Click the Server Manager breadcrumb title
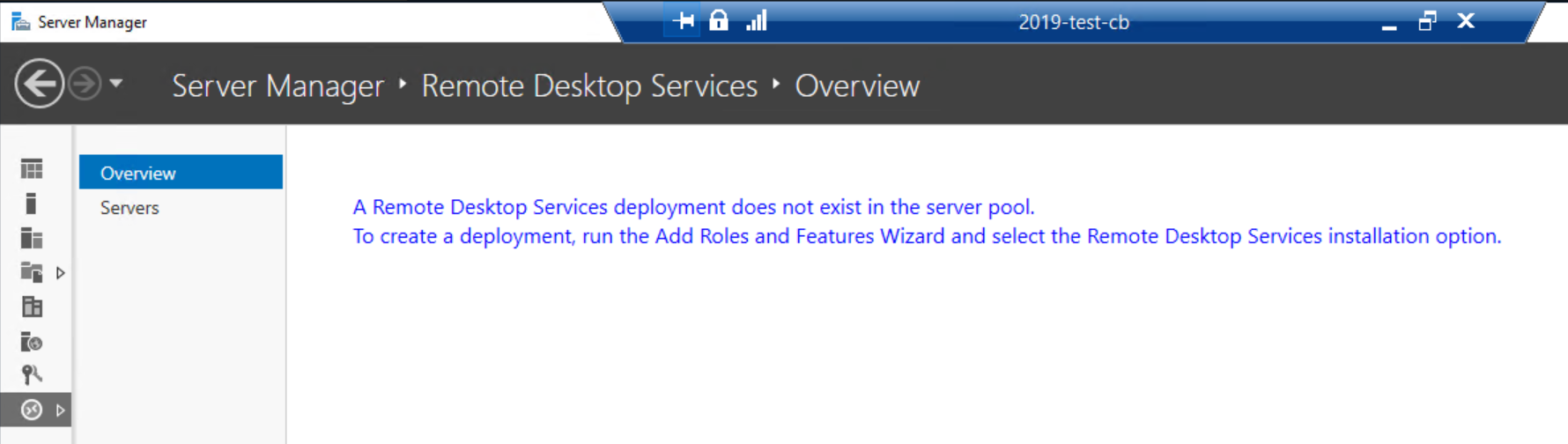 277,86
